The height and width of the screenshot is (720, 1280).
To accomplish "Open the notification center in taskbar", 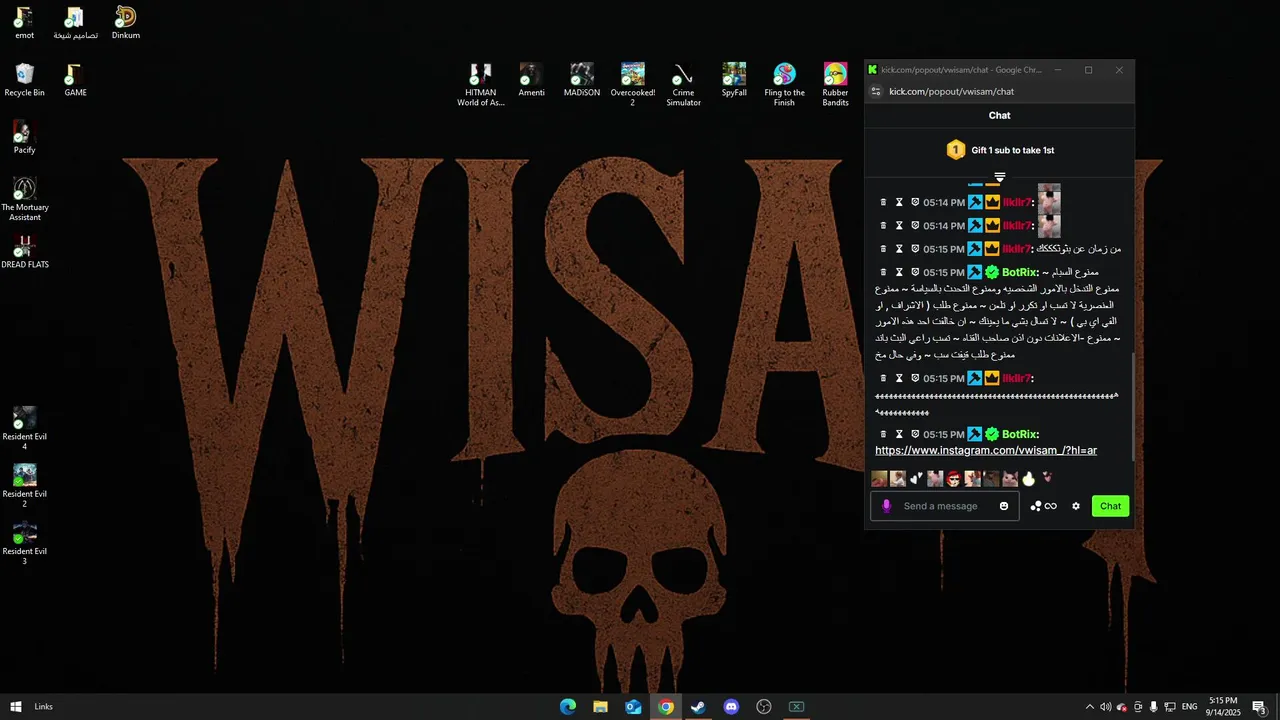I will (1259, 707).
